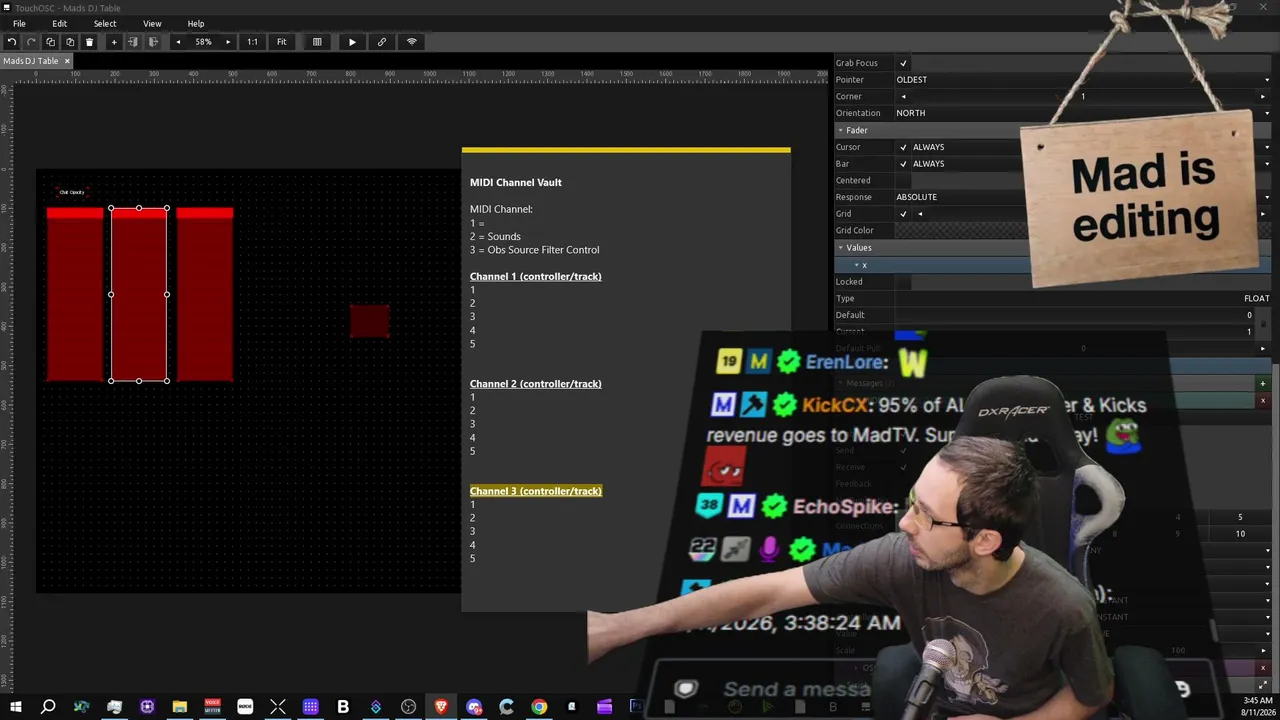Open Voicemeeter from the taskbar
The width and height of the screenshot is (1280, 720).
click(212, 708)
